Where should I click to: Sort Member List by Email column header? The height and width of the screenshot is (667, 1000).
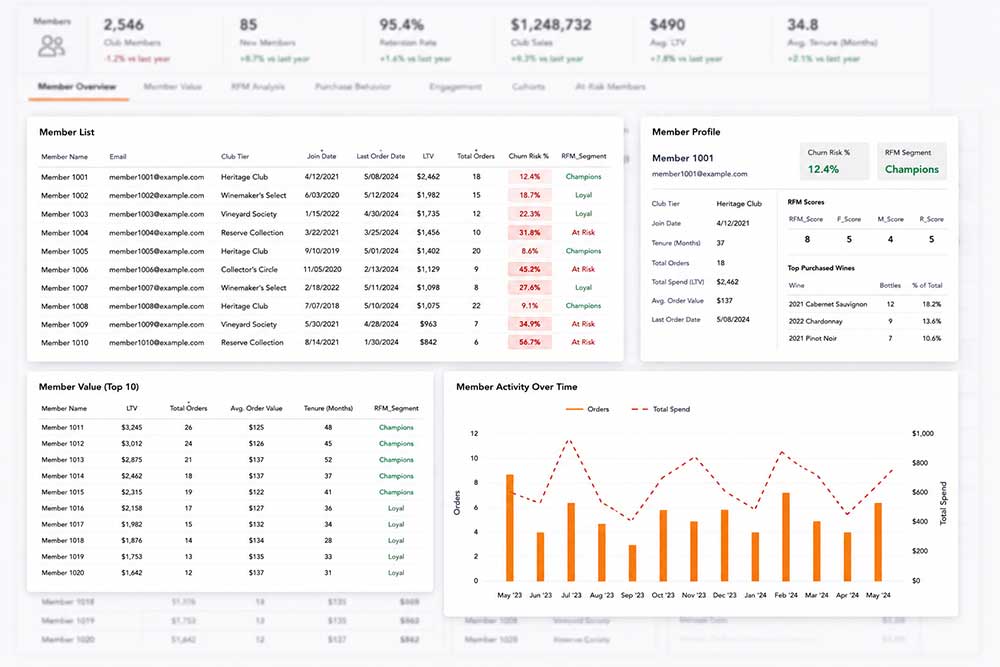117,156
